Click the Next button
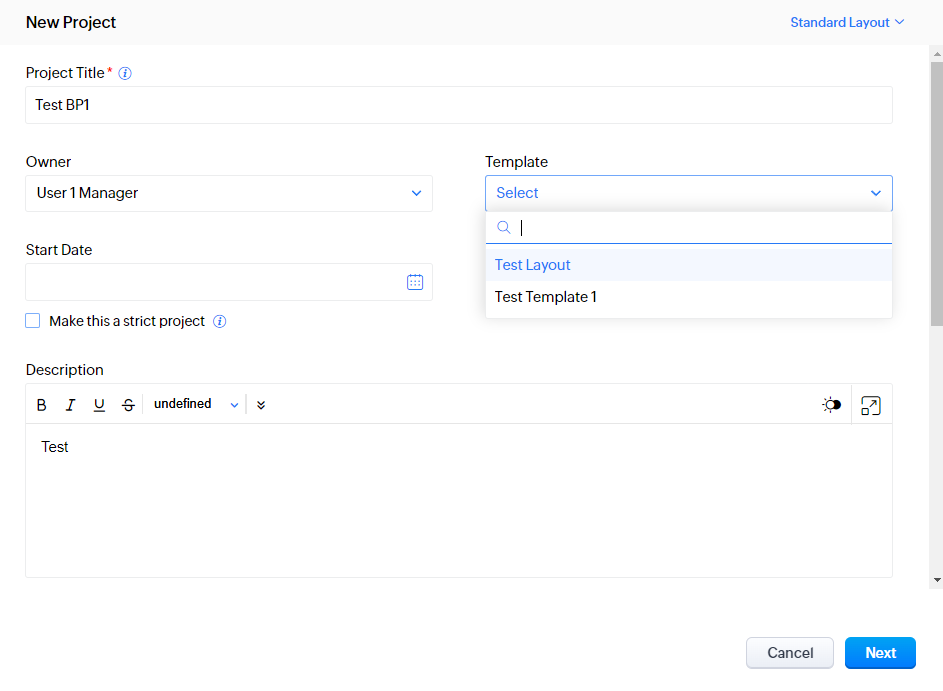 coord(880,653)
